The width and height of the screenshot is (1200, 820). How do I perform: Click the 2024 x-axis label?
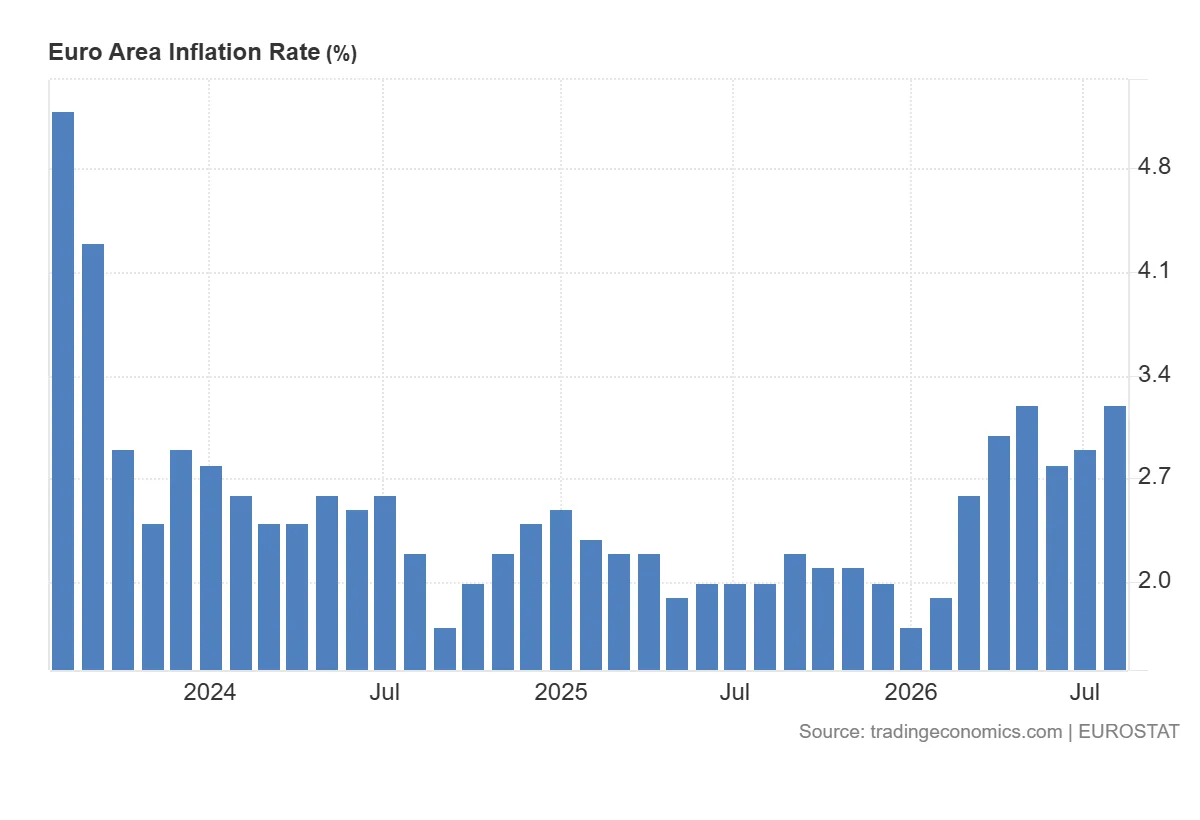210,692
